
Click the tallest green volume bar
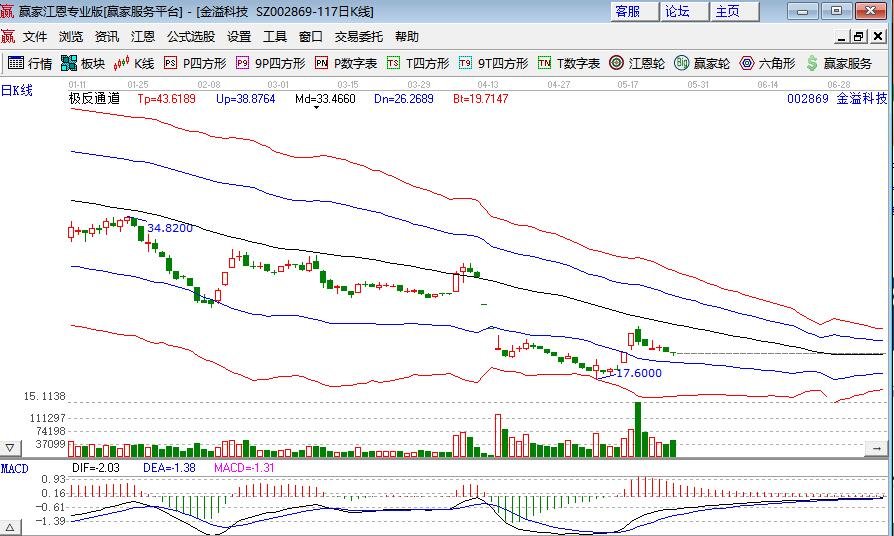click(638, 429)
